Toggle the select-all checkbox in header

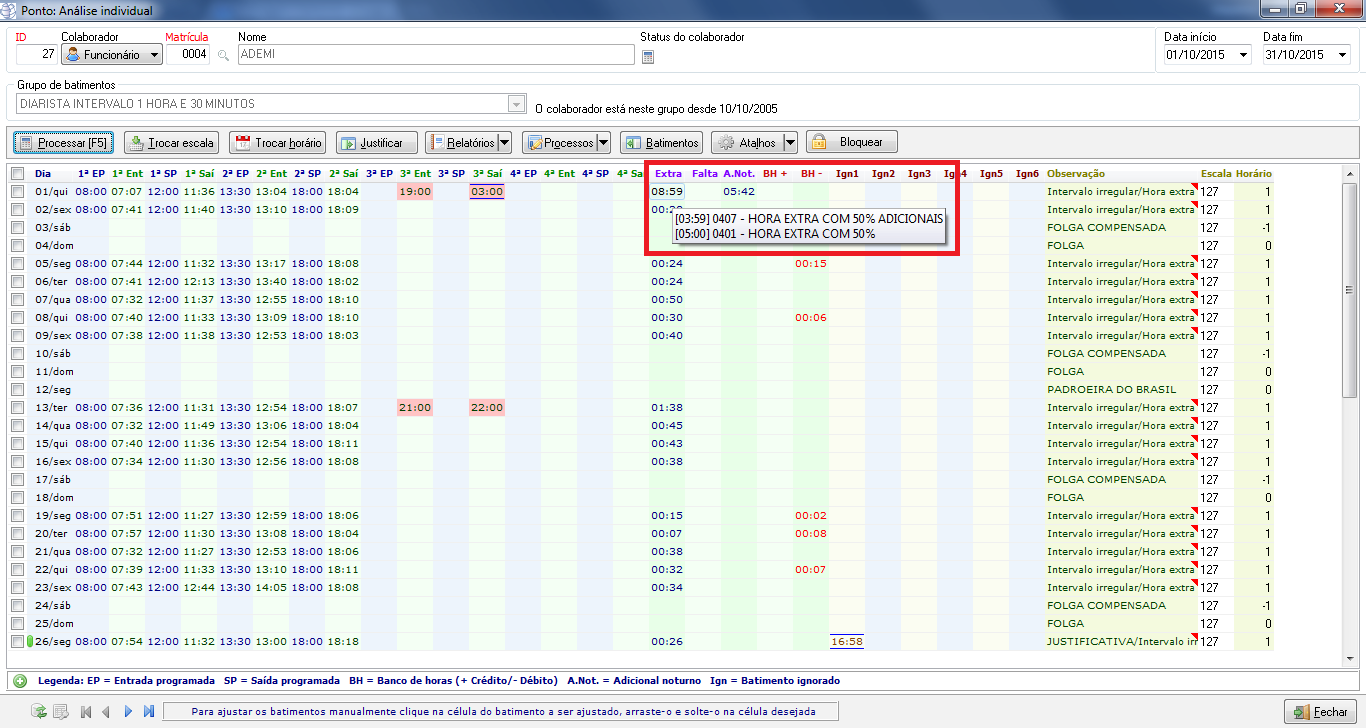17,173
